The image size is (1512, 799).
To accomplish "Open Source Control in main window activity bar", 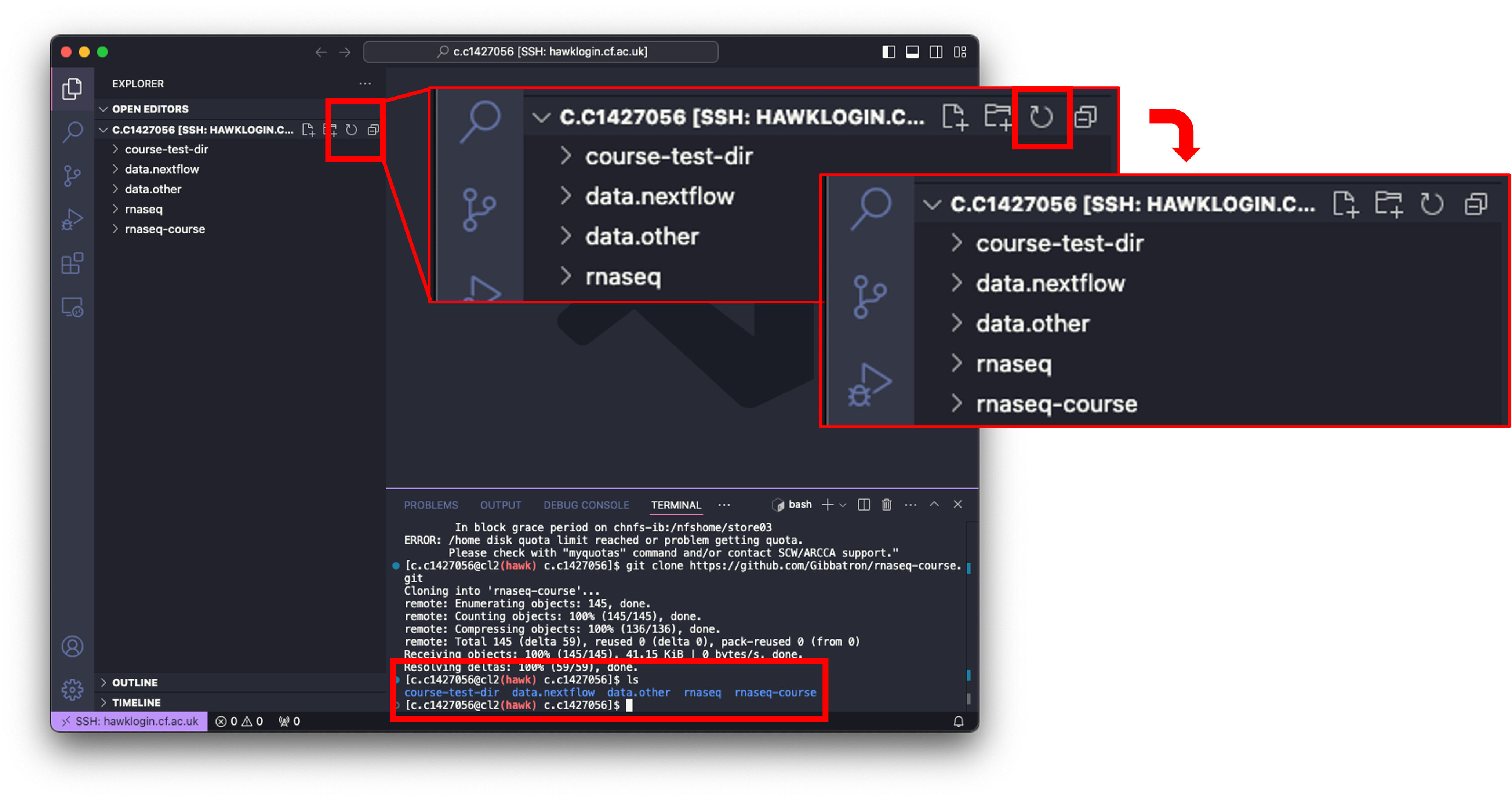I will click(x=72, y=175).
